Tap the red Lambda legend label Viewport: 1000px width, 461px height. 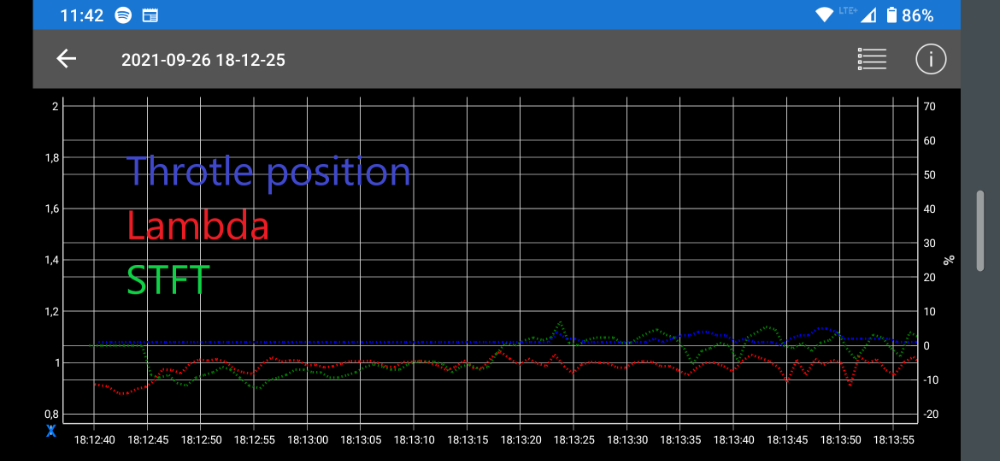(198, 226)
